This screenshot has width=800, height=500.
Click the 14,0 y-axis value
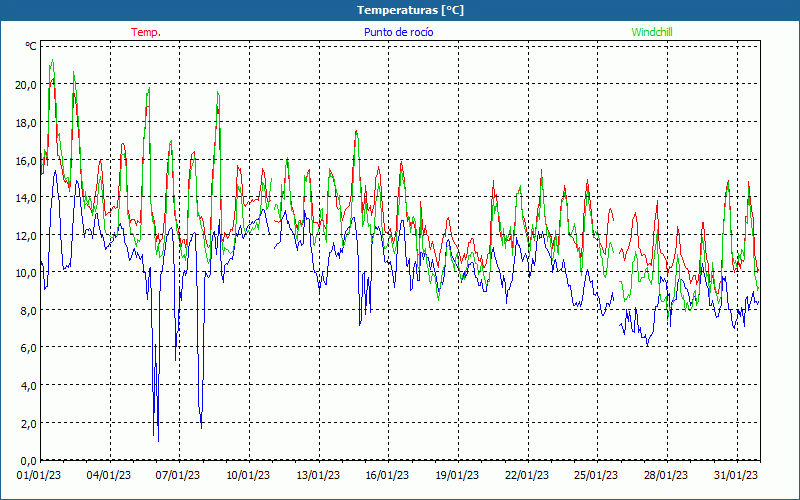tap(26, 197)
